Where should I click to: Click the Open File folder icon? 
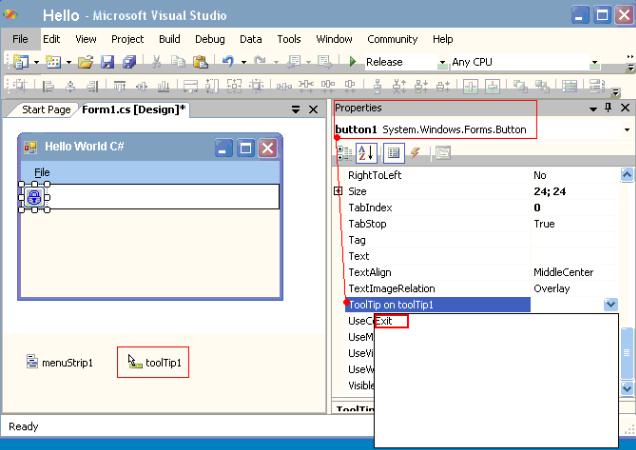pyautogui.click(x=86, y=62)
